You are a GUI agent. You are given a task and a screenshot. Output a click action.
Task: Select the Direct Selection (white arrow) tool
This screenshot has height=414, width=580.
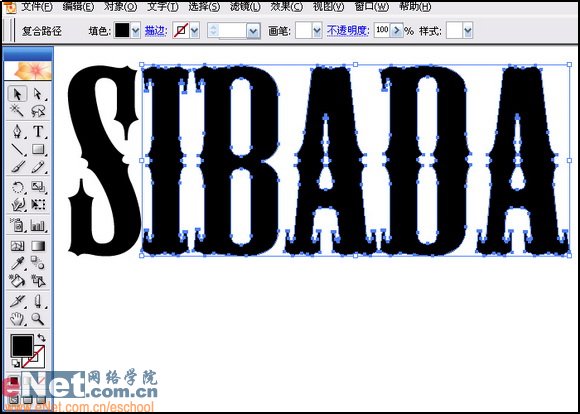pos(38,94)
